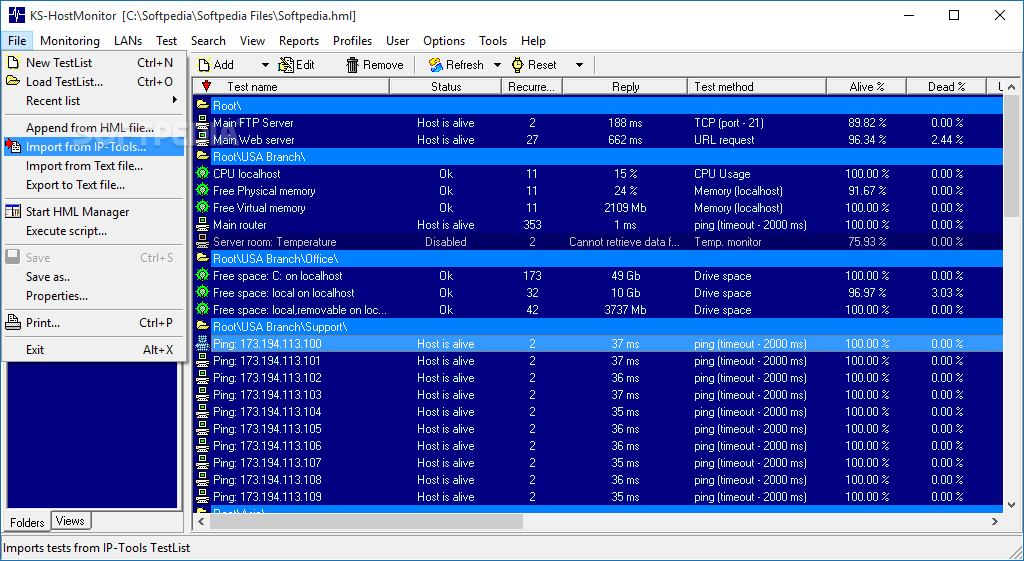Choose Execute script
This screenshot has height=561, width=1024.
click(94, 231)
